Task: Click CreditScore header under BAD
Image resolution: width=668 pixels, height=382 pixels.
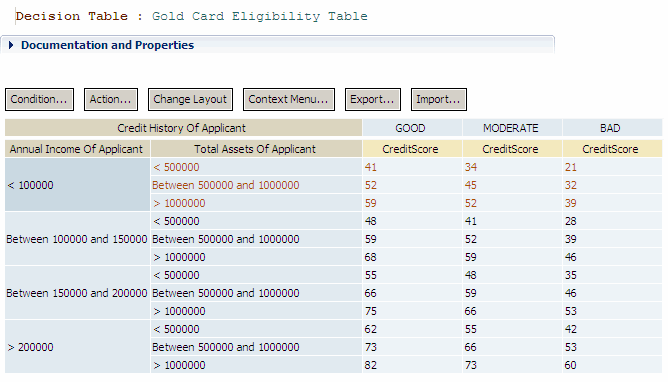Action: [x=612, y=149]
